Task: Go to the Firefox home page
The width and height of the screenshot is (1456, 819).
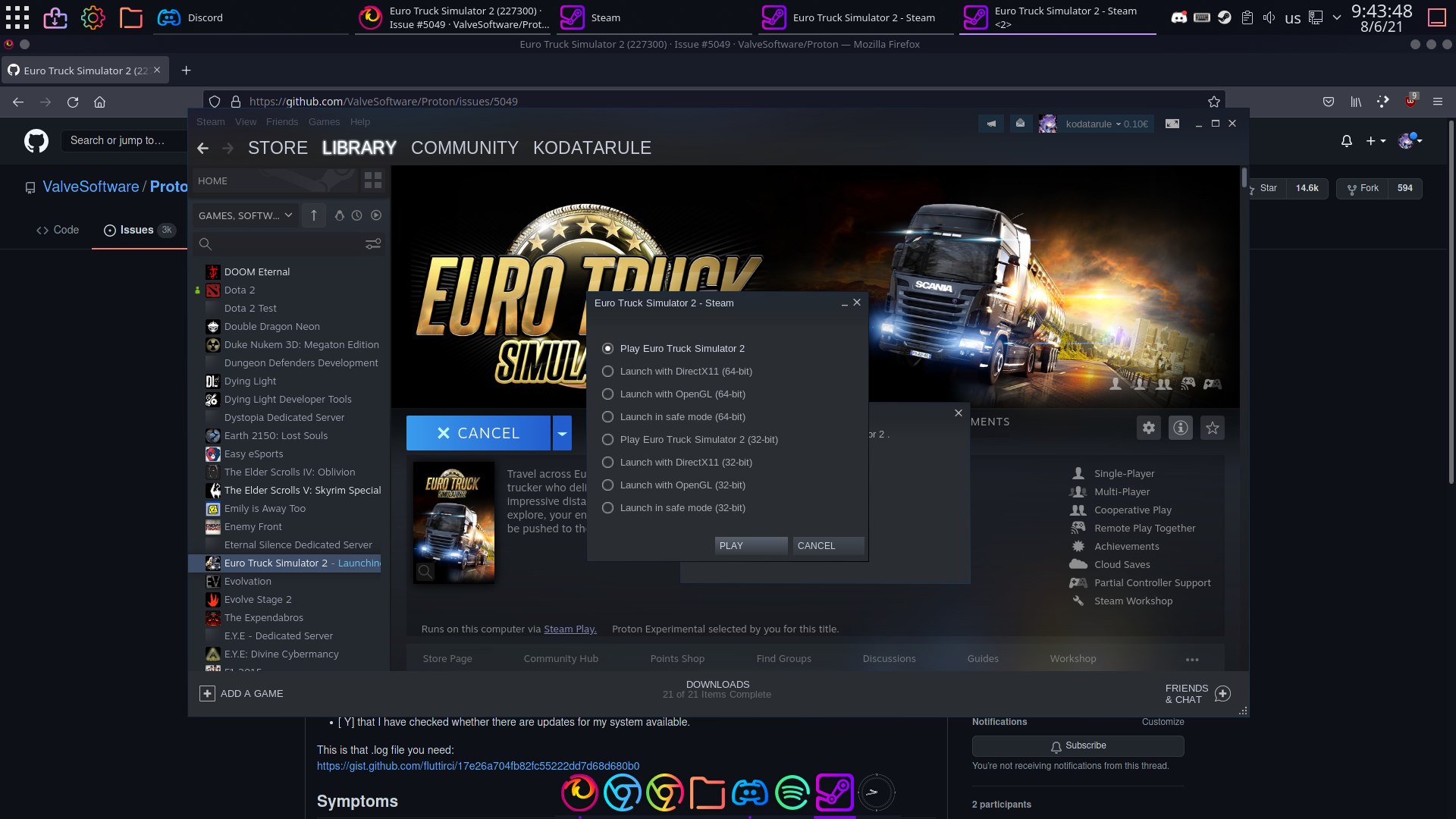Action: (x=99, y=102)
